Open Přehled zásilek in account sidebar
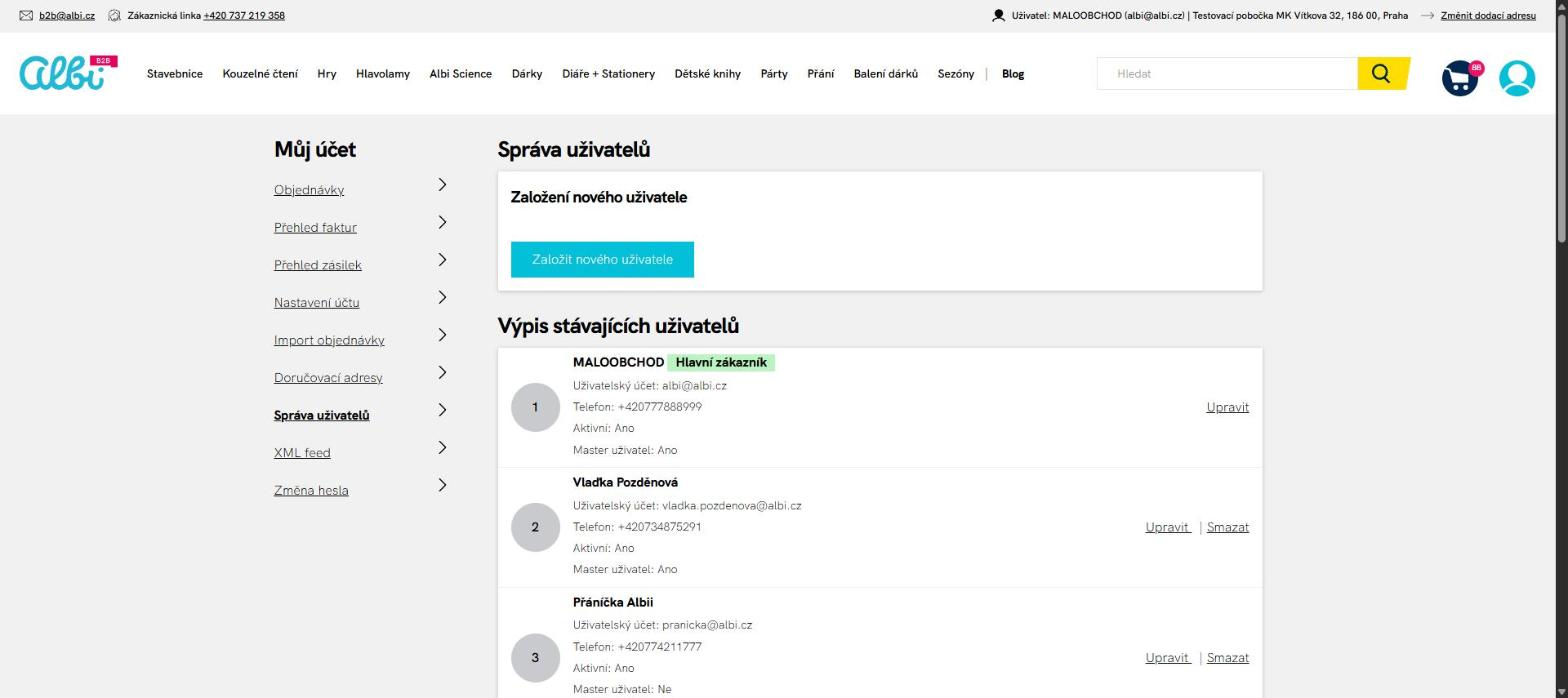The image size is (1568, 698). tap(318, 265)
